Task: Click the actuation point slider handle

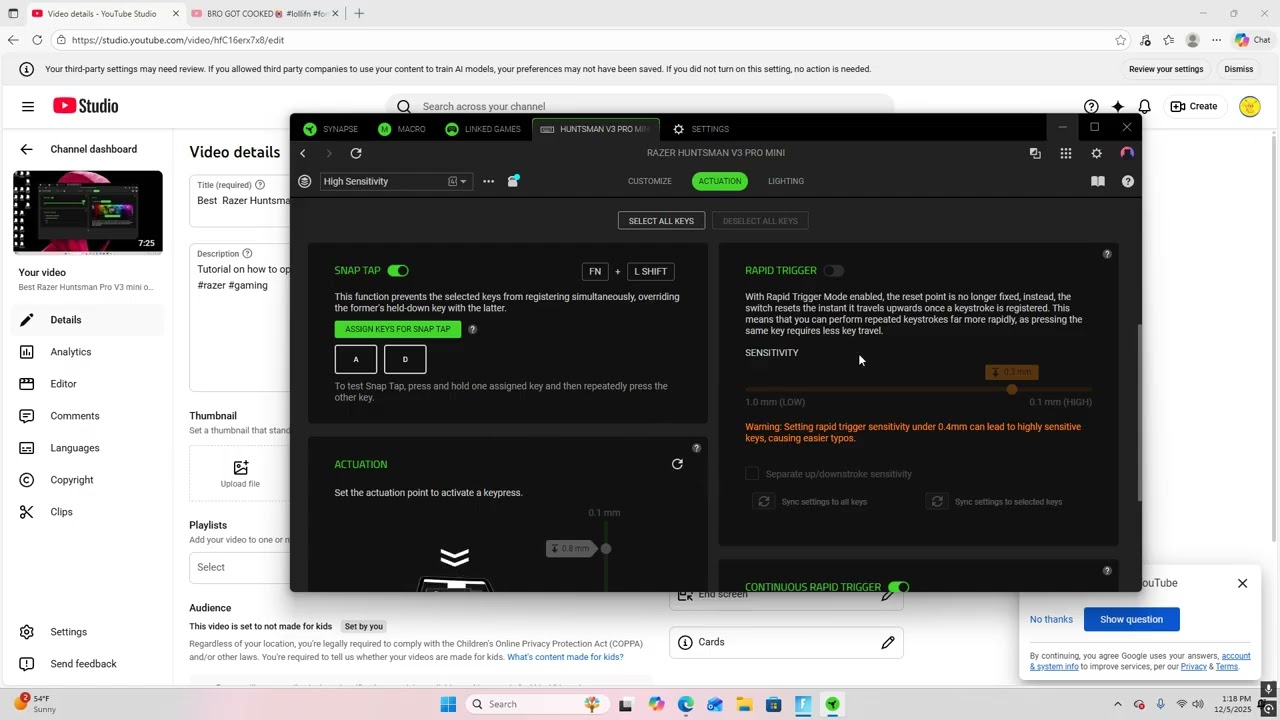Action: 606,548
